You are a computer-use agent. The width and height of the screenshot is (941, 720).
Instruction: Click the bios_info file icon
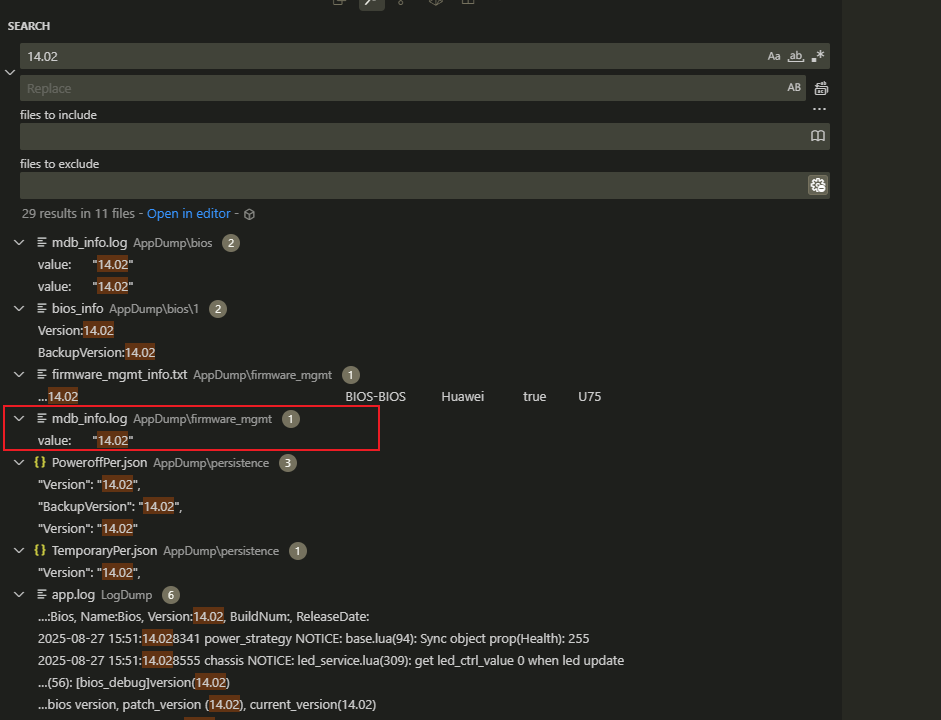(x=42, y=308)
